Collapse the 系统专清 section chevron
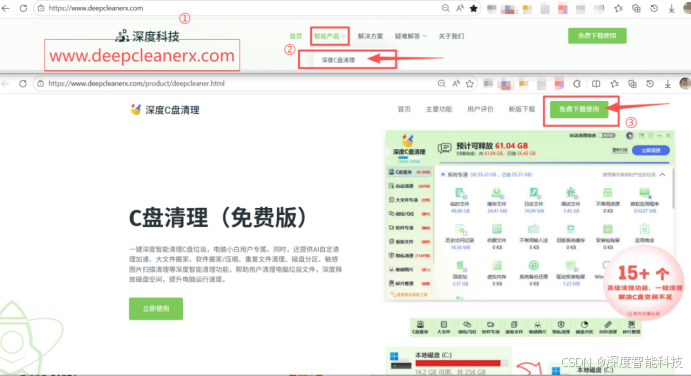 [x=662, y=175]
